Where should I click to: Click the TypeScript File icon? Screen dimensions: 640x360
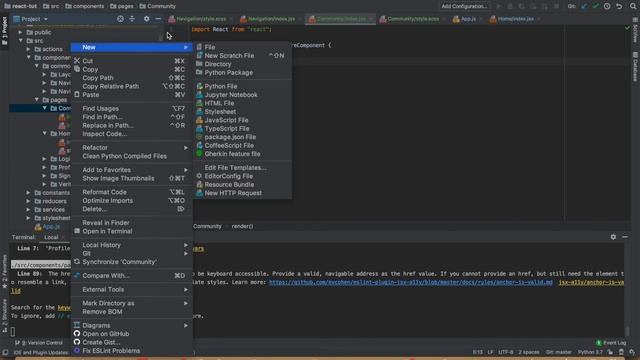pyautogui.click(x=199, y=129)
